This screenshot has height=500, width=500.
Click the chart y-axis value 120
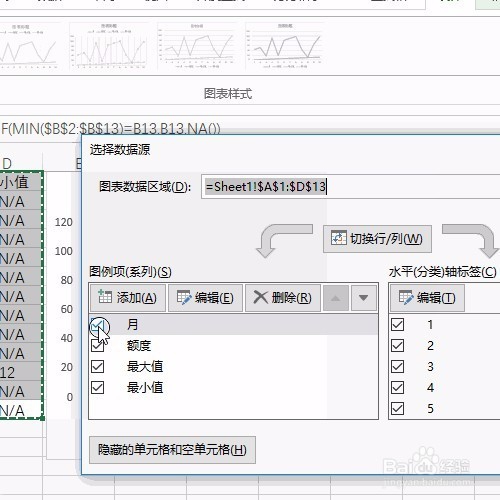(64, 222)
